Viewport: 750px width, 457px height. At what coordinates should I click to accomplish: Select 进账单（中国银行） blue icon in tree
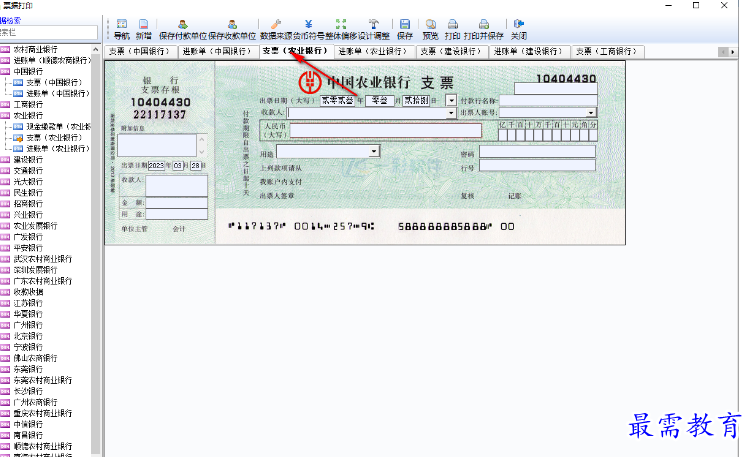coord(18,94)
